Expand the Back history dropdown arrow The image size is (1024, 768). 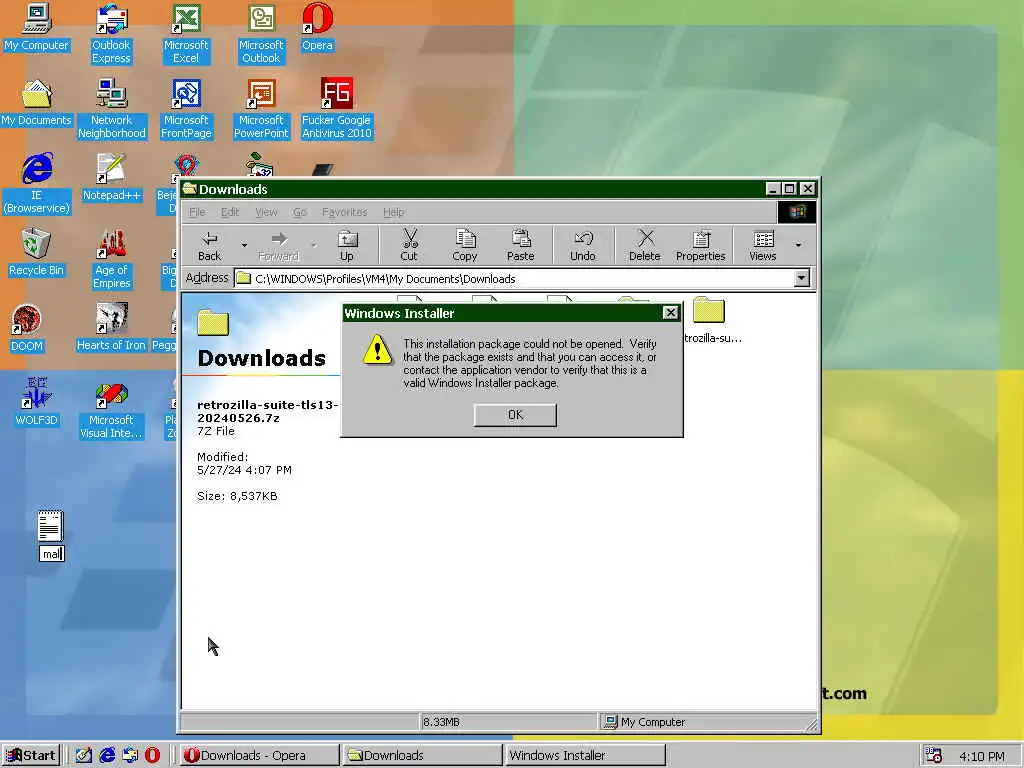pos(244,246)
